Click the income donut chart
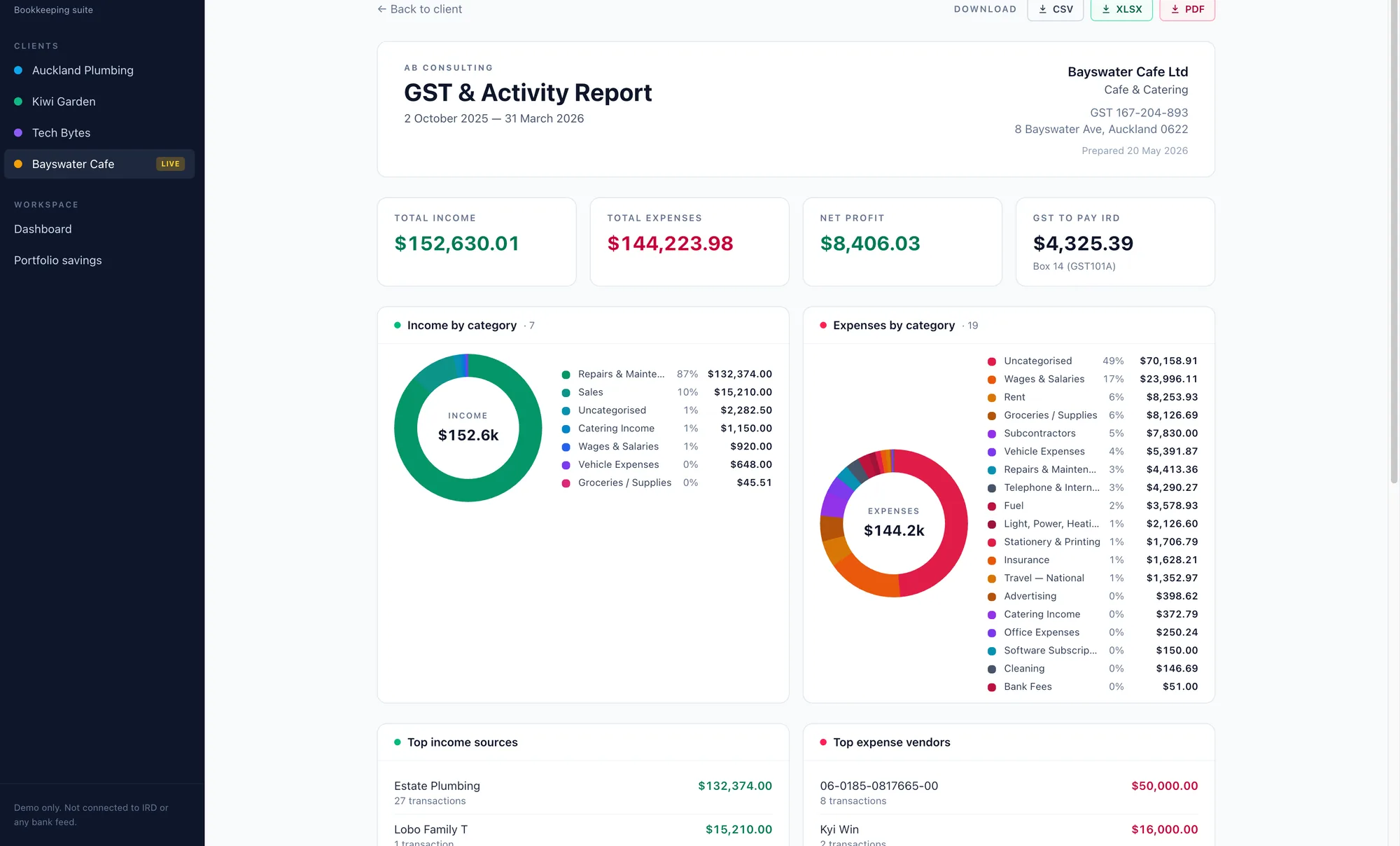This screenshot has width=1400, height=846. (x=468, y=428)
